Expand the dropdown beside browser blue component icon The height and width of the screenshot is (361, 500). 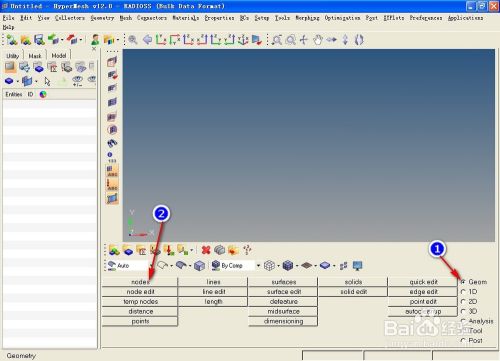tap(18, 81)
